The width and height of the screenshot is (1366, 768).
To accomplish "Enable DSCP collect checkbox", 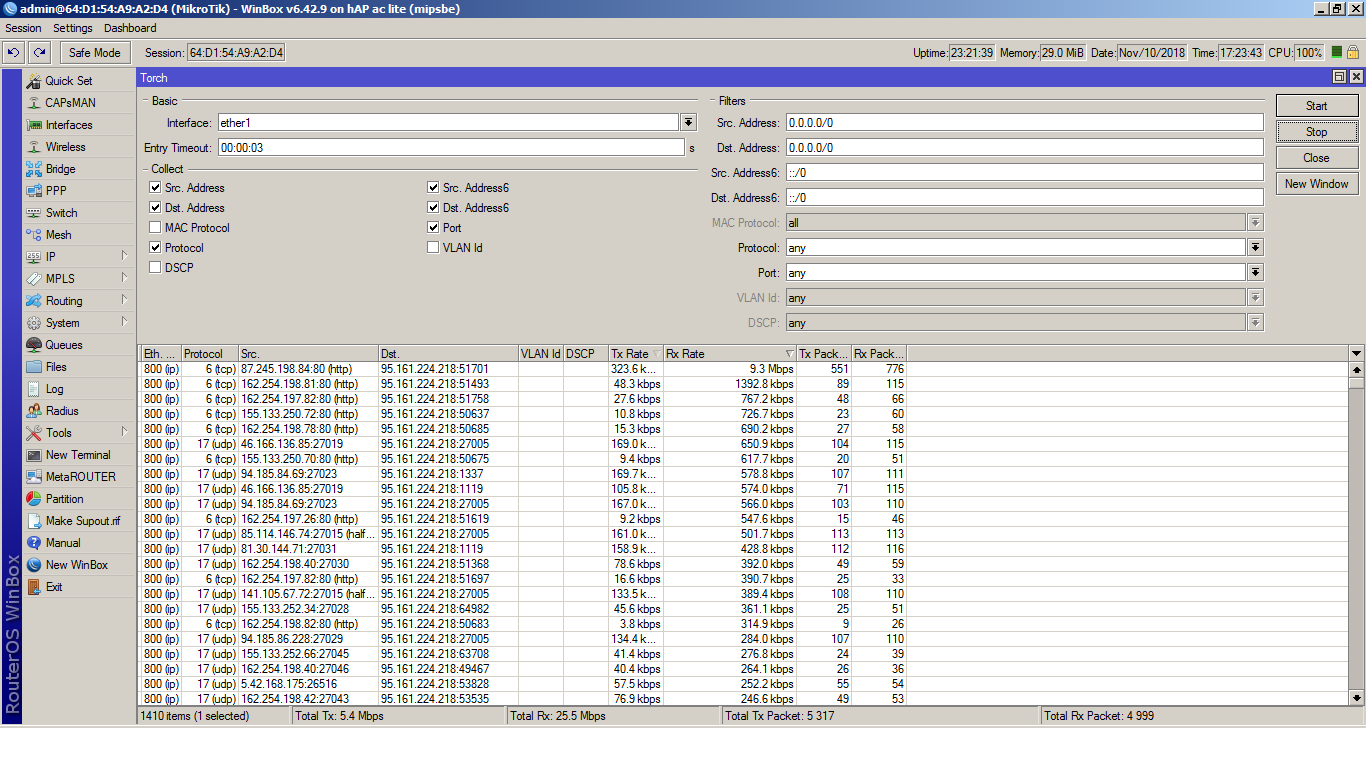I will point(155,268).
